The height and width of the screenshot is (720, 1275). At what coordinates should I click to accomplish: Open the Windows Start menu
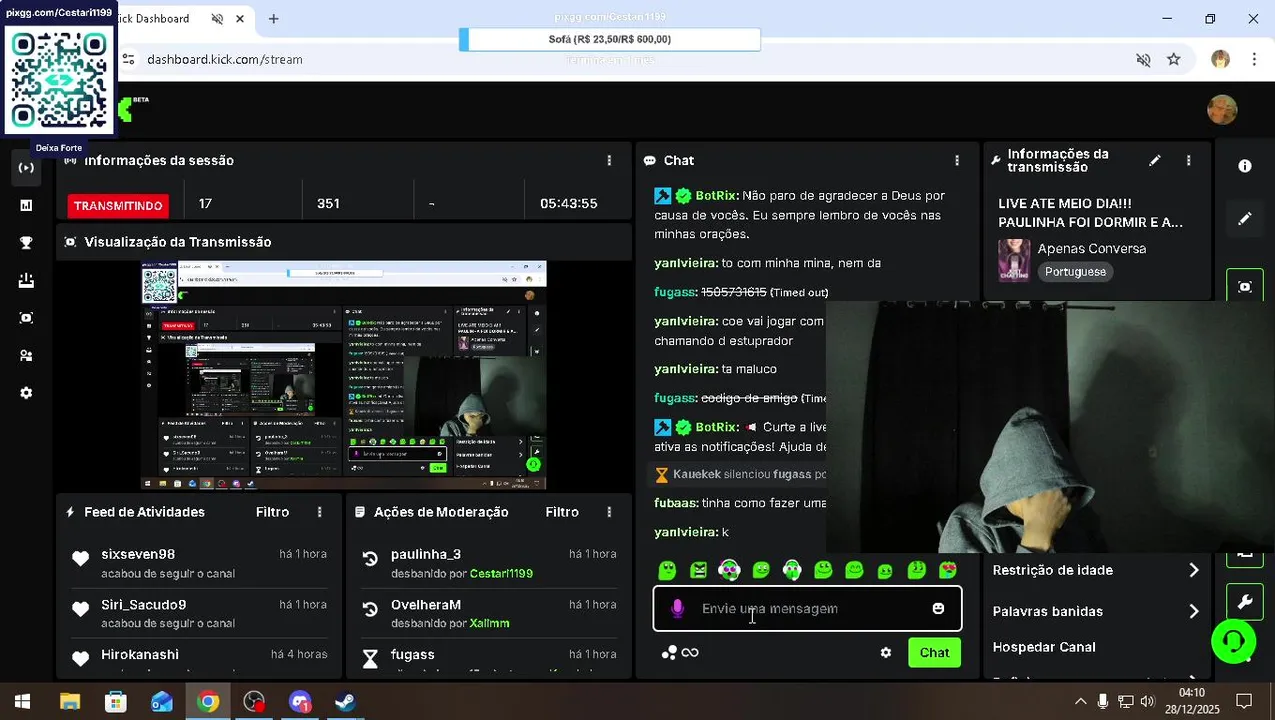point(22,702)
